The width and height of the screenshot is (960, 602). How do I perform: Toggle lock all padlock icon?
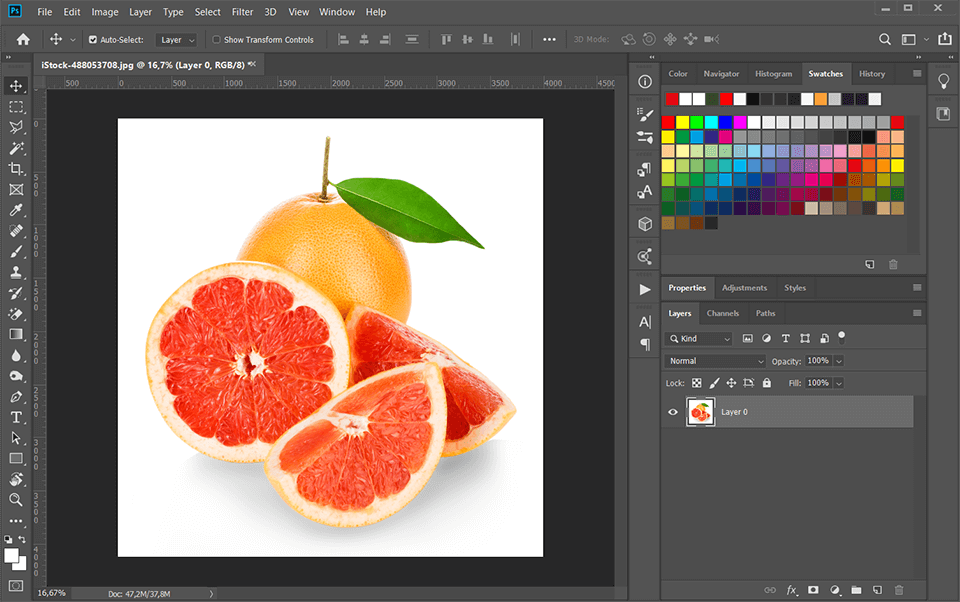tap(767, 383)
